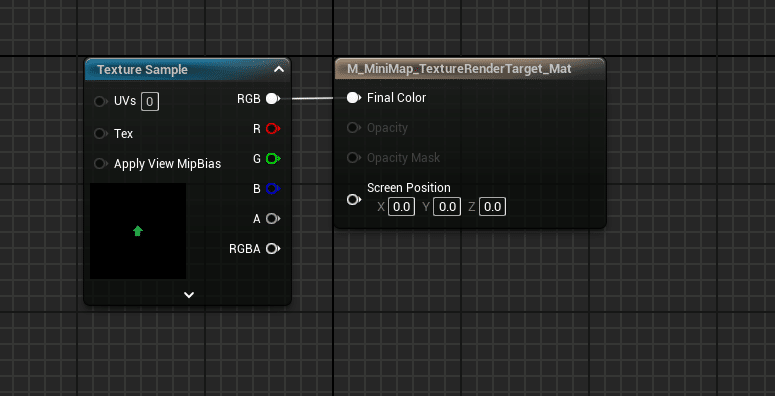The width and height of the screenshot is (775, 396).
Task: Select the Texture Sample node title bar
Action: (x=188, y=70)
